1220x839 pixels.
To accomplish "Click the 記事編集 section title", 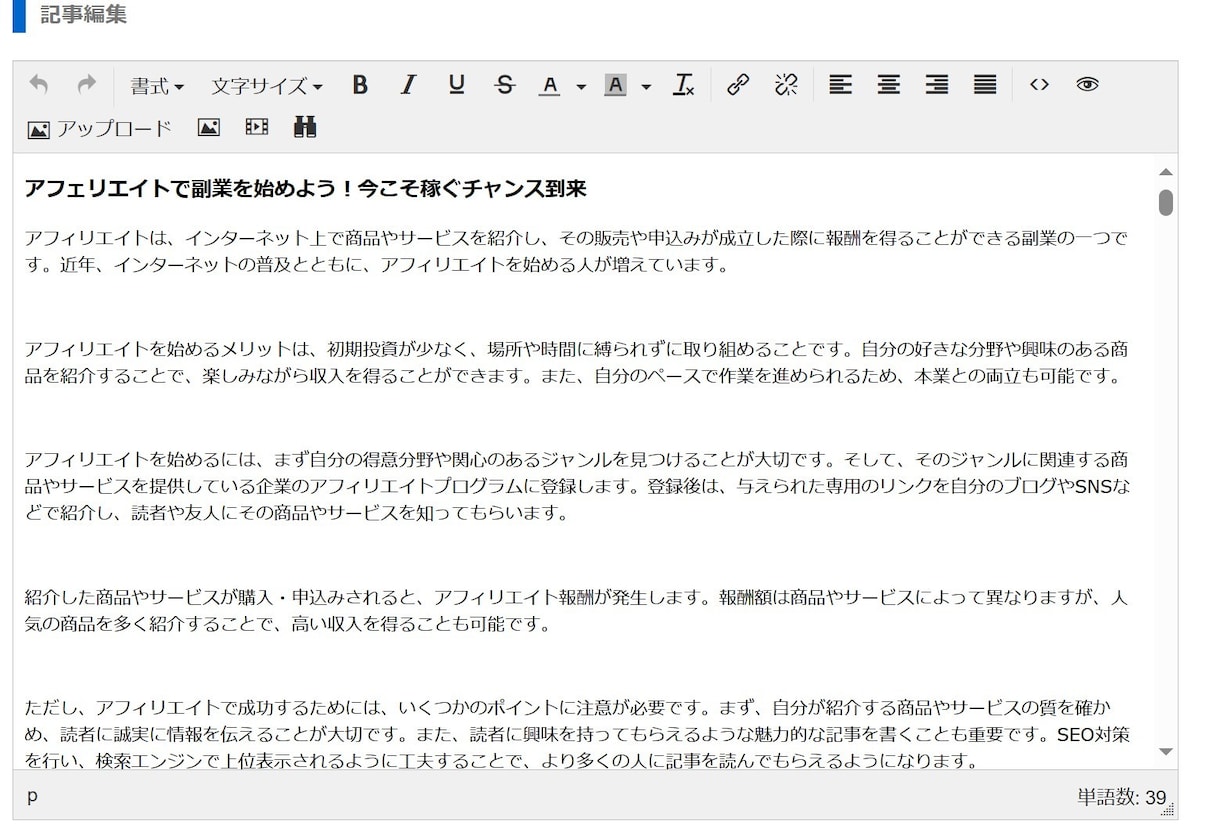I will click(83, 15).
